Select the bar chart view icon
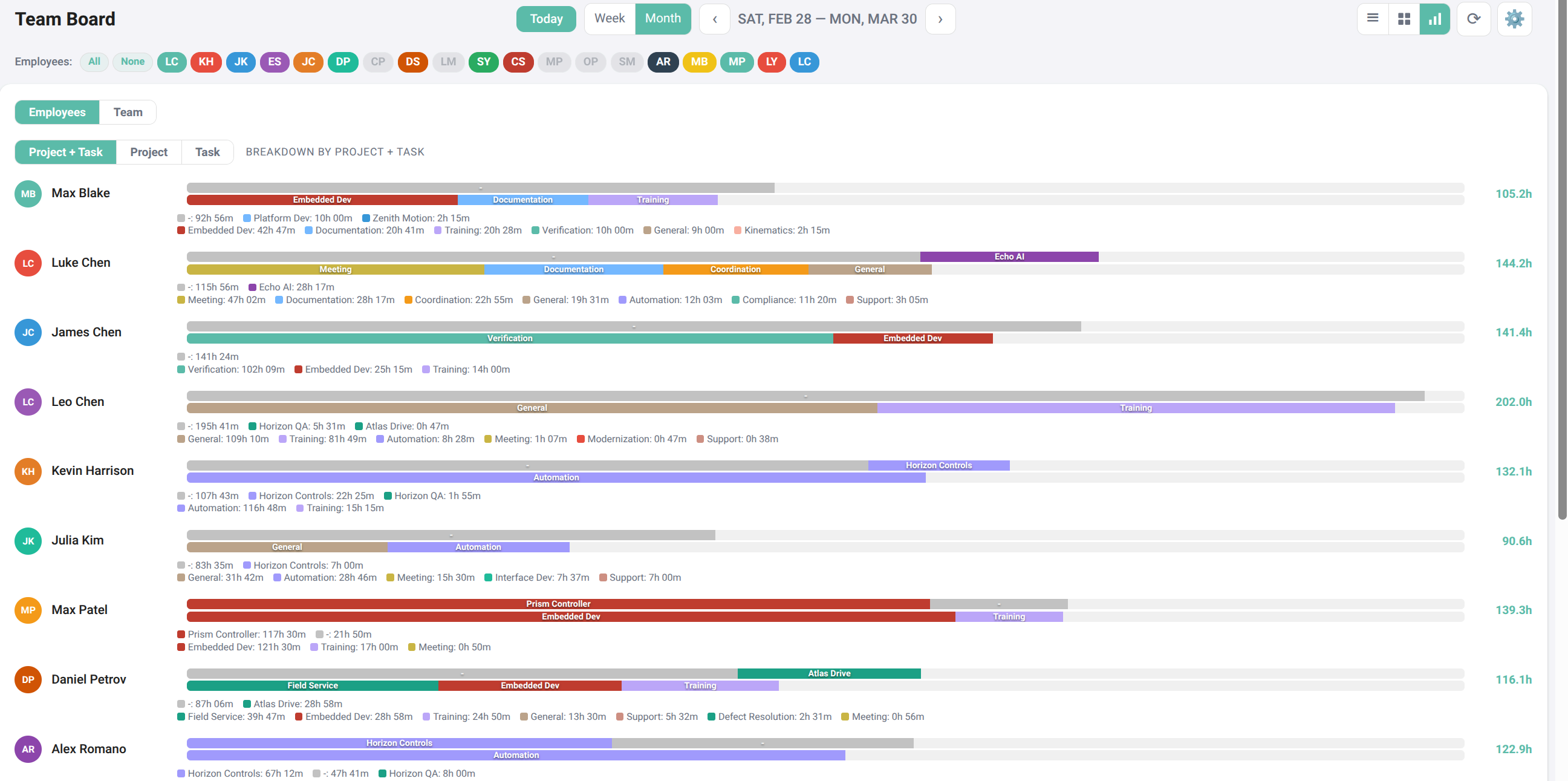This screenshot has width=1568, height=781. (x=1435, y=19)
